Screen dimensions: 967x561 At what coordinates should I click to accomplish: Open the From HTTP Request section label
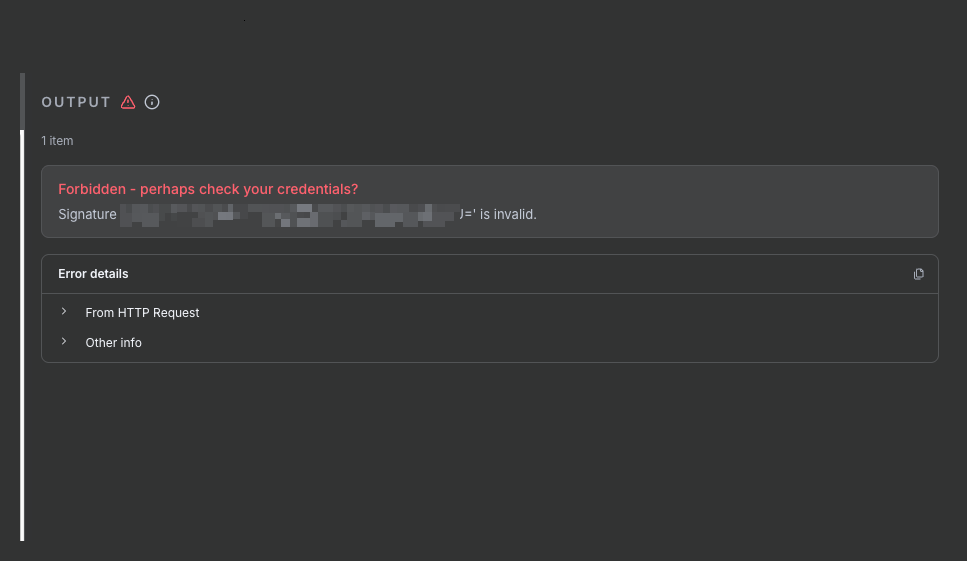[x=142, y=313]
